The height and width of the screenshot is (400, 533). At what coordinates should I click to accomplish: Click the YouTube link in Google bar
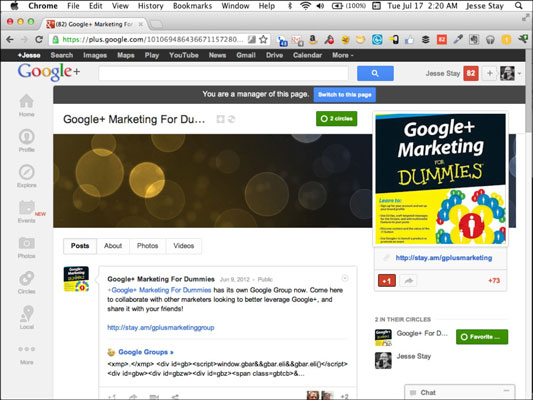[x=184, y=55]
